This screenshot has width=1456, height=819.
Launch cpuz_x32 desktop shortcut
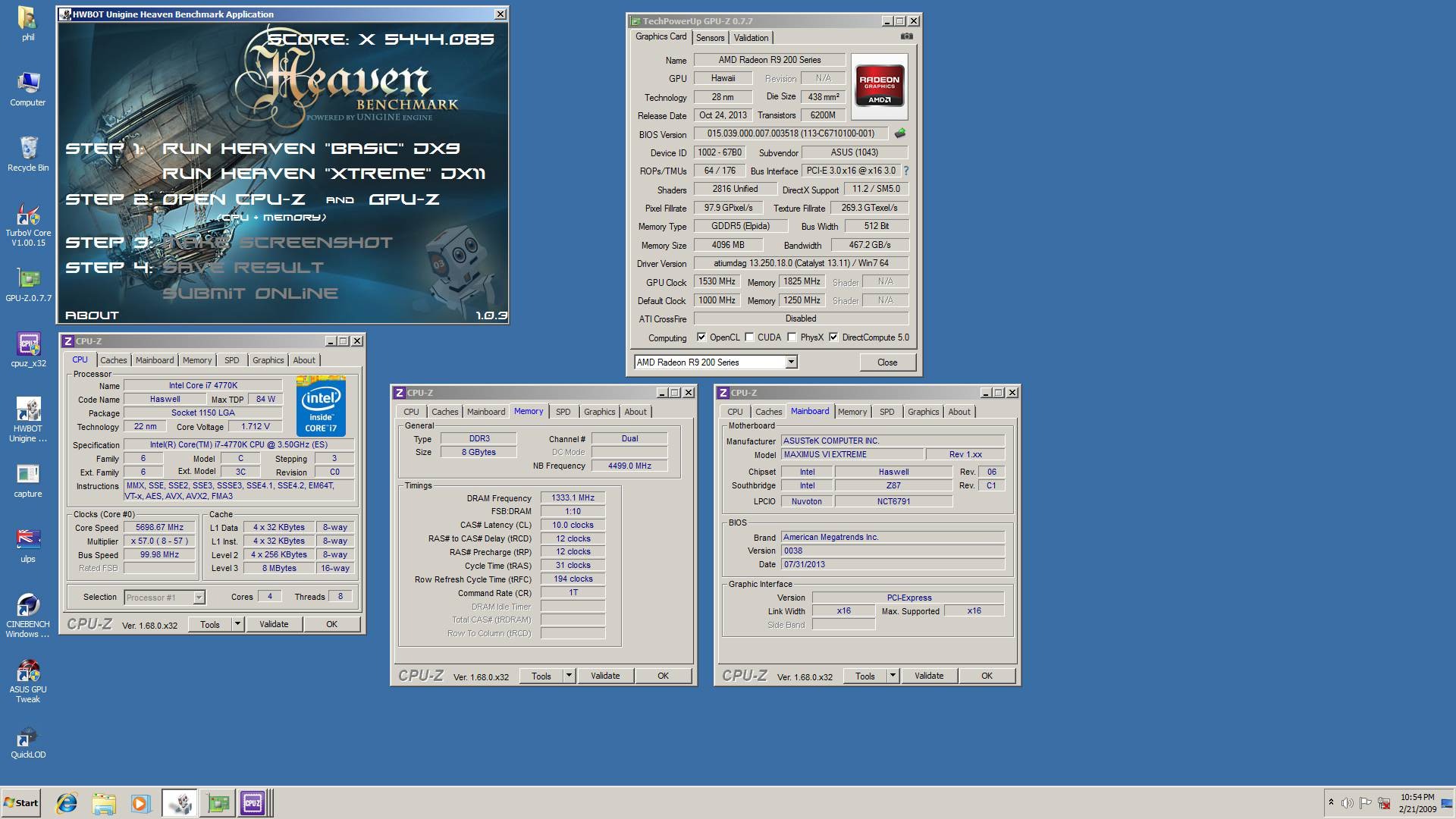click(28, 350)
